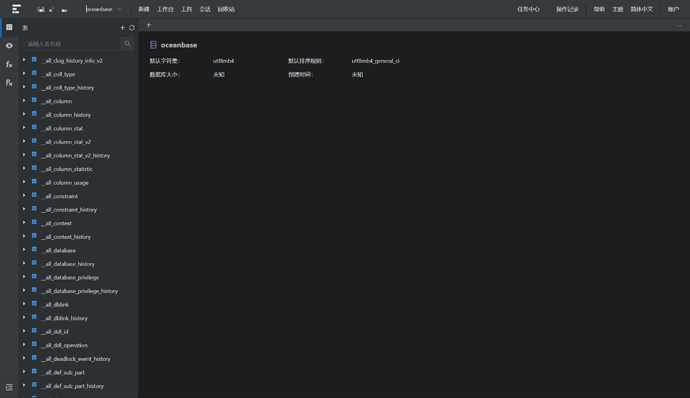This screenshot has width=690, height=398.
Task: Open the procedures (Px) panel
Action: pyautogui.click(x=9, y=83)
